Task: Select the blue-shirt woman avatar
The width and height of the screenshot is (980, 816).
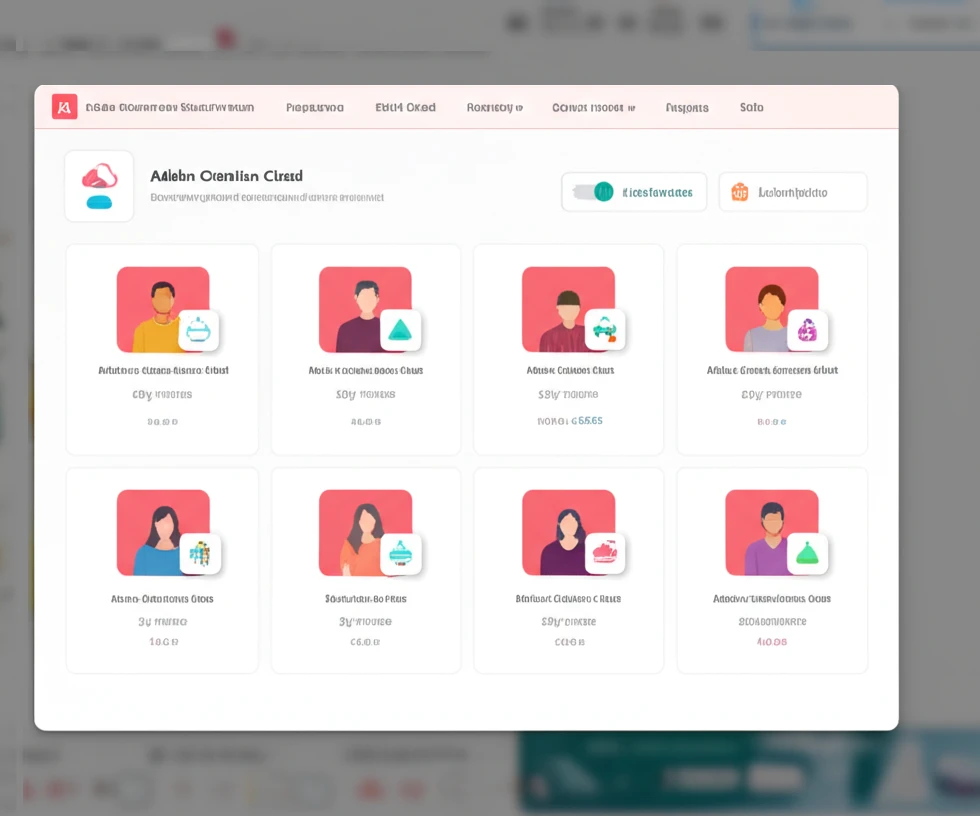Action: pos(162,532)
